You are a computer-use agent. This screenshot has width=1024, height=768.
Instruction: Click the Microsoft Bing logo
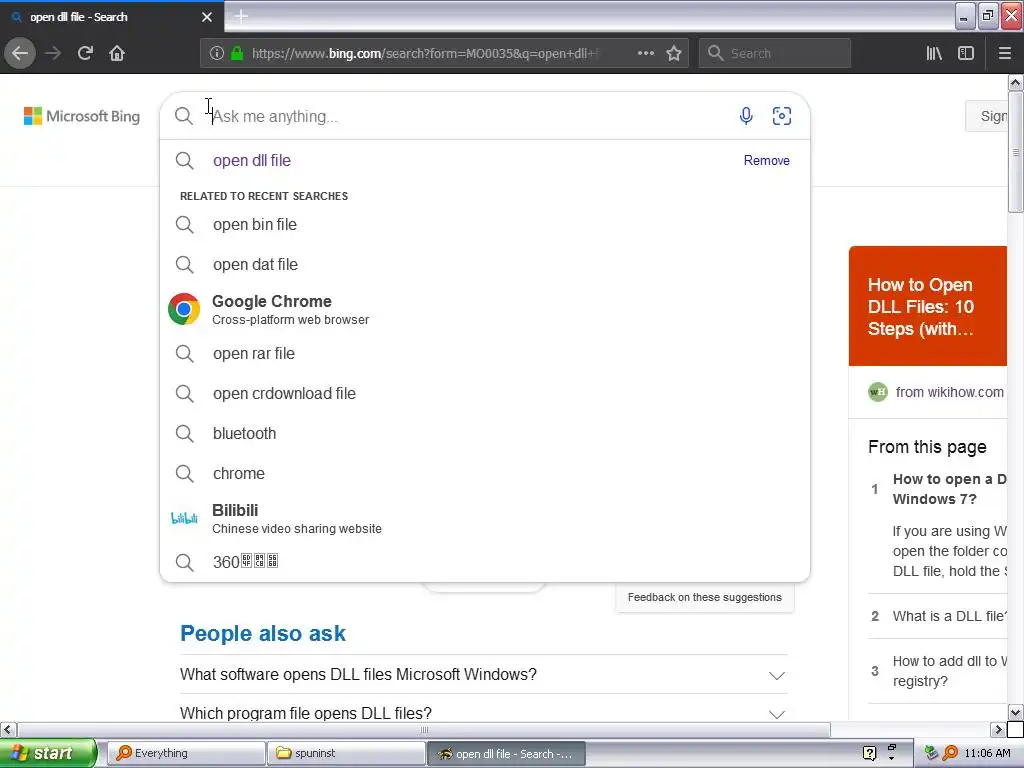82,116
